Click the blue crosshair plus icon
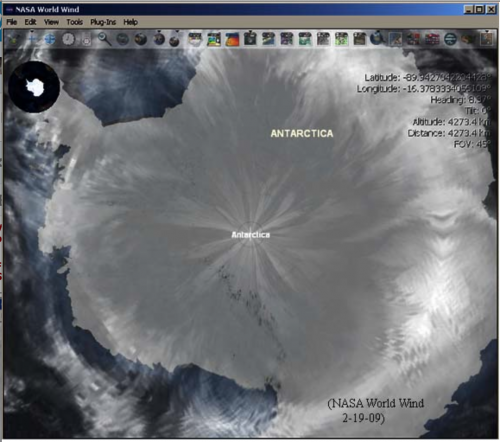 pos(32,39)
